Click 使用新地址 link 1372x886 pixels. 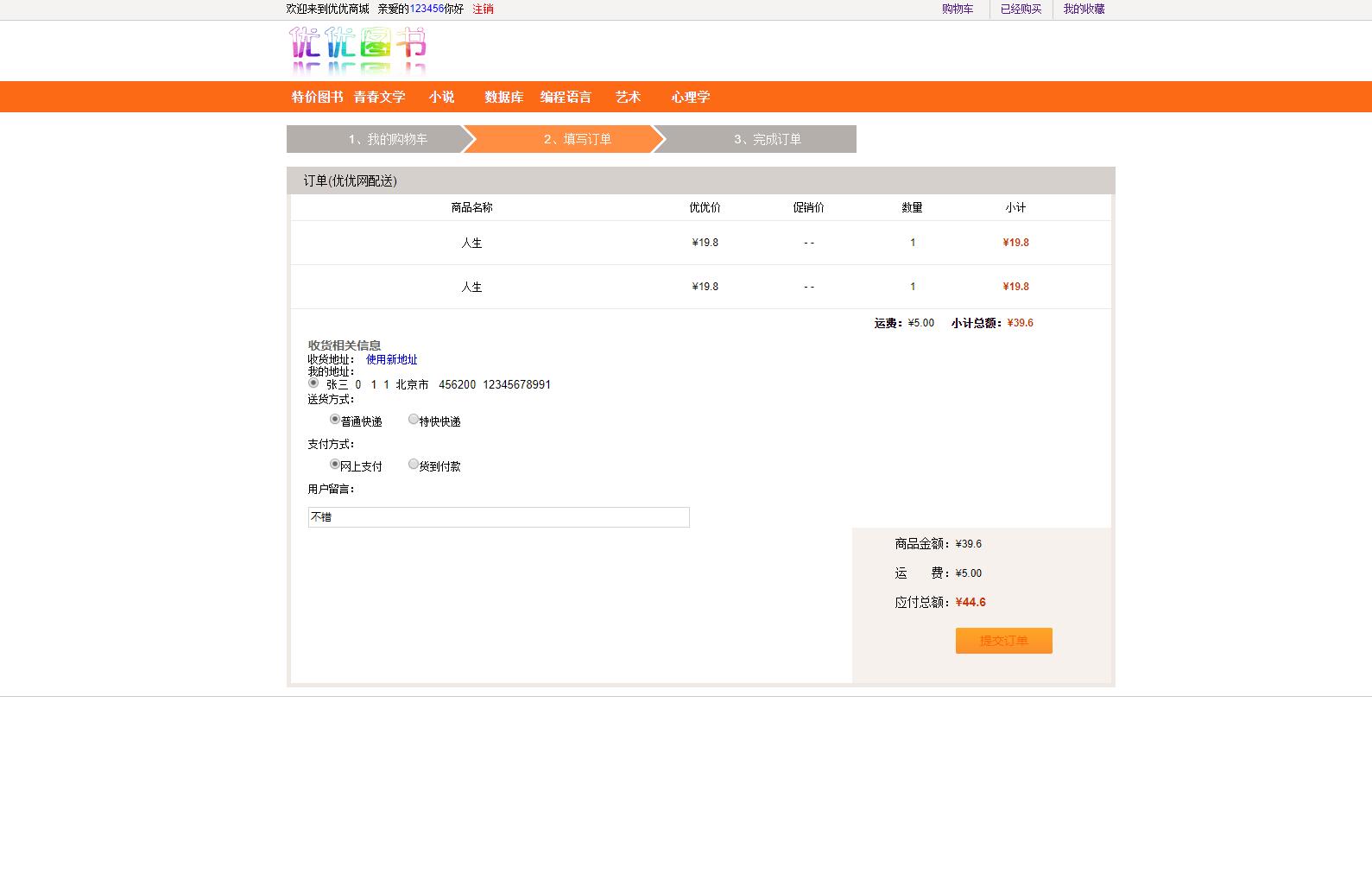point(391,360)
